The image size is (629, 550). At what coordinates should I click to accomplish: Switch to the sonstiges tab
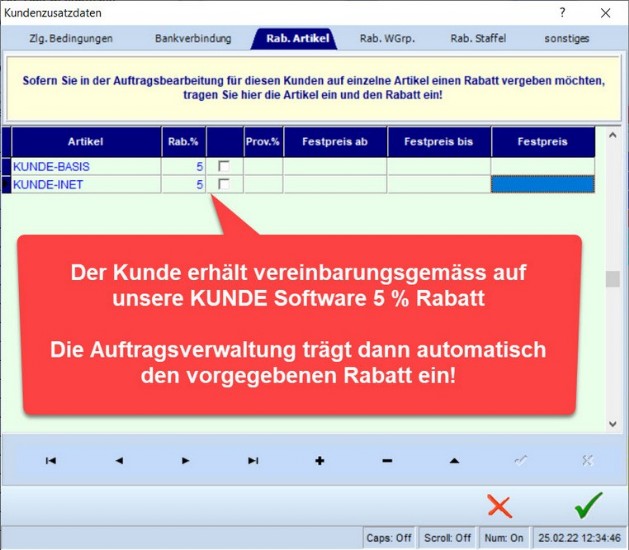[x=567, y=38]
